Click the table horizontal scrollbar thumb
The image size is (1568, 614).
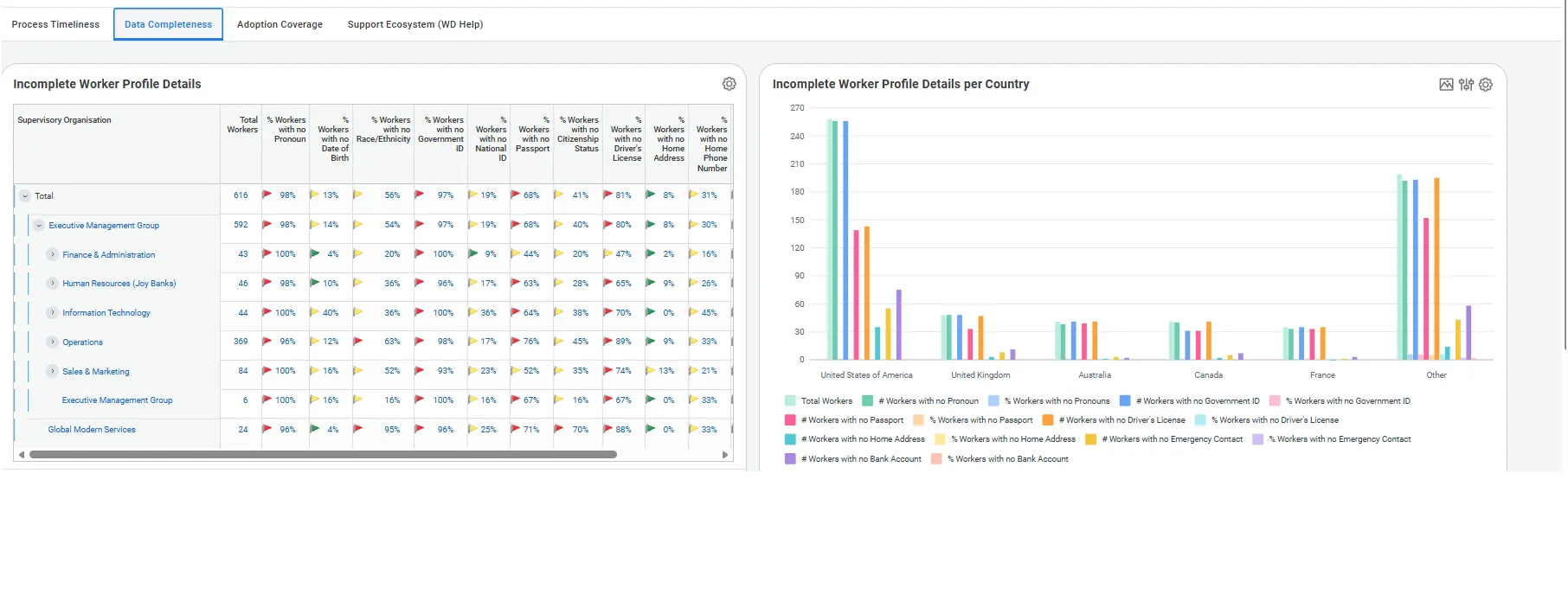coord(323,454)
